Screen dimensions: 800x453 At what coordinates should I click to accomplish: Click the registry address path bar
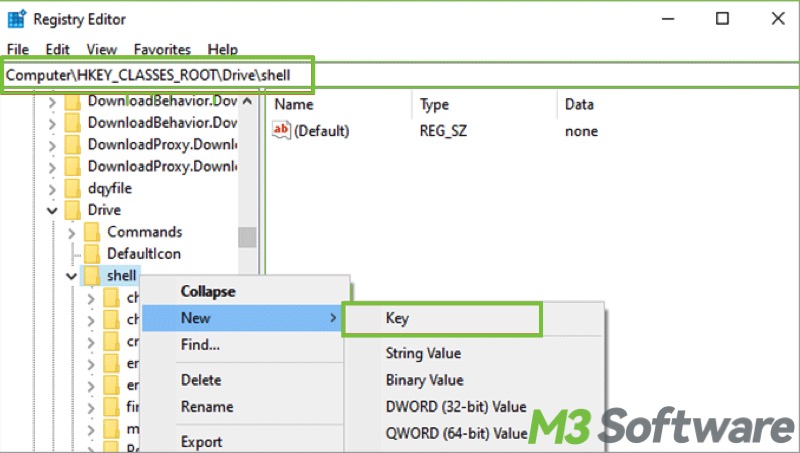click(158, 75)
